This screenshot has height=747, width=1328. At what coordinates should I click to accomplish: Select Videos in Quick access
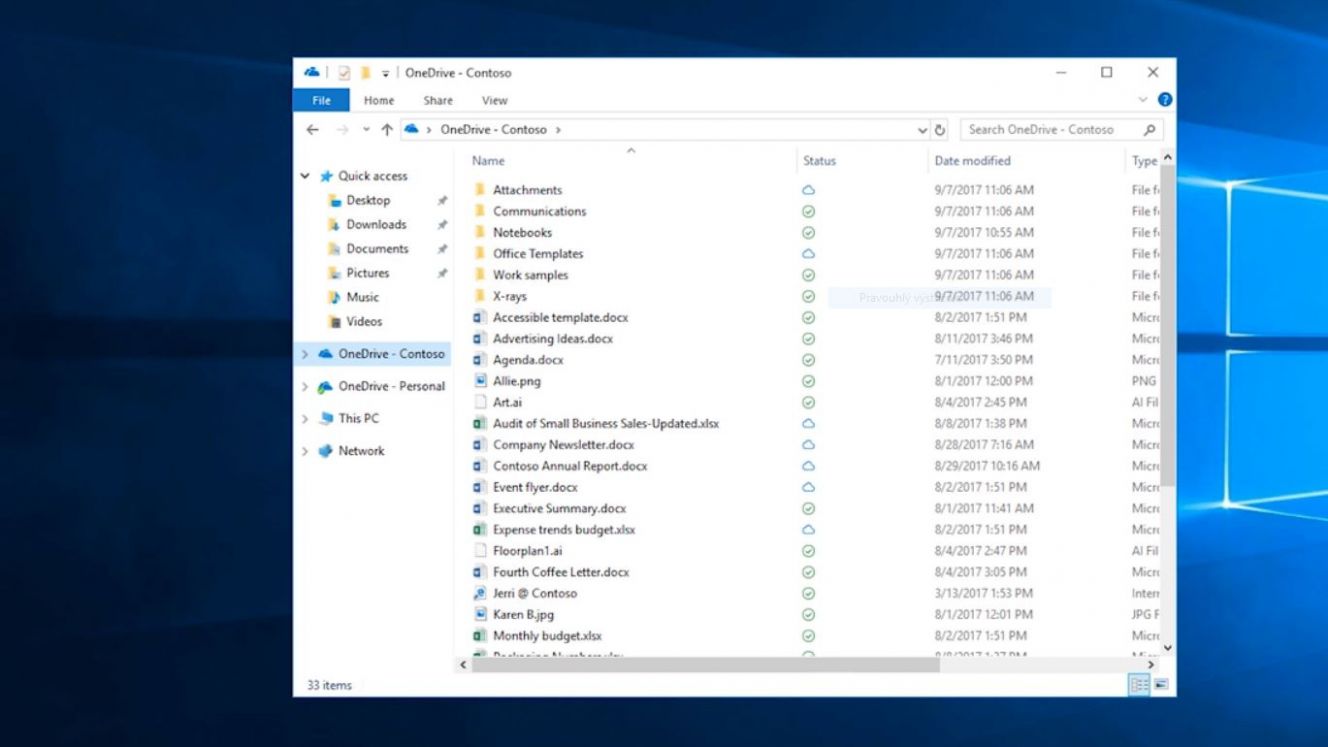tap(364, 321)
